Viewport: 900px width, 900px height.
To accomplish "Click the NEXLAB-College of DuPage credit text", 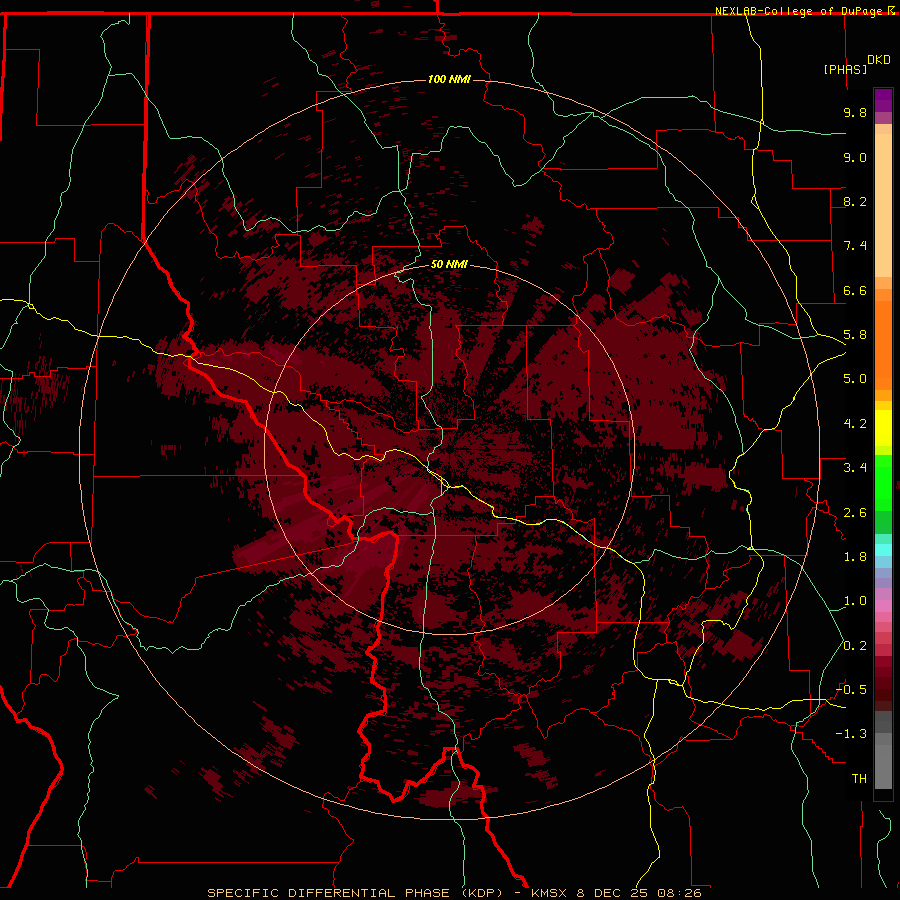I will (x=800, y=11).
